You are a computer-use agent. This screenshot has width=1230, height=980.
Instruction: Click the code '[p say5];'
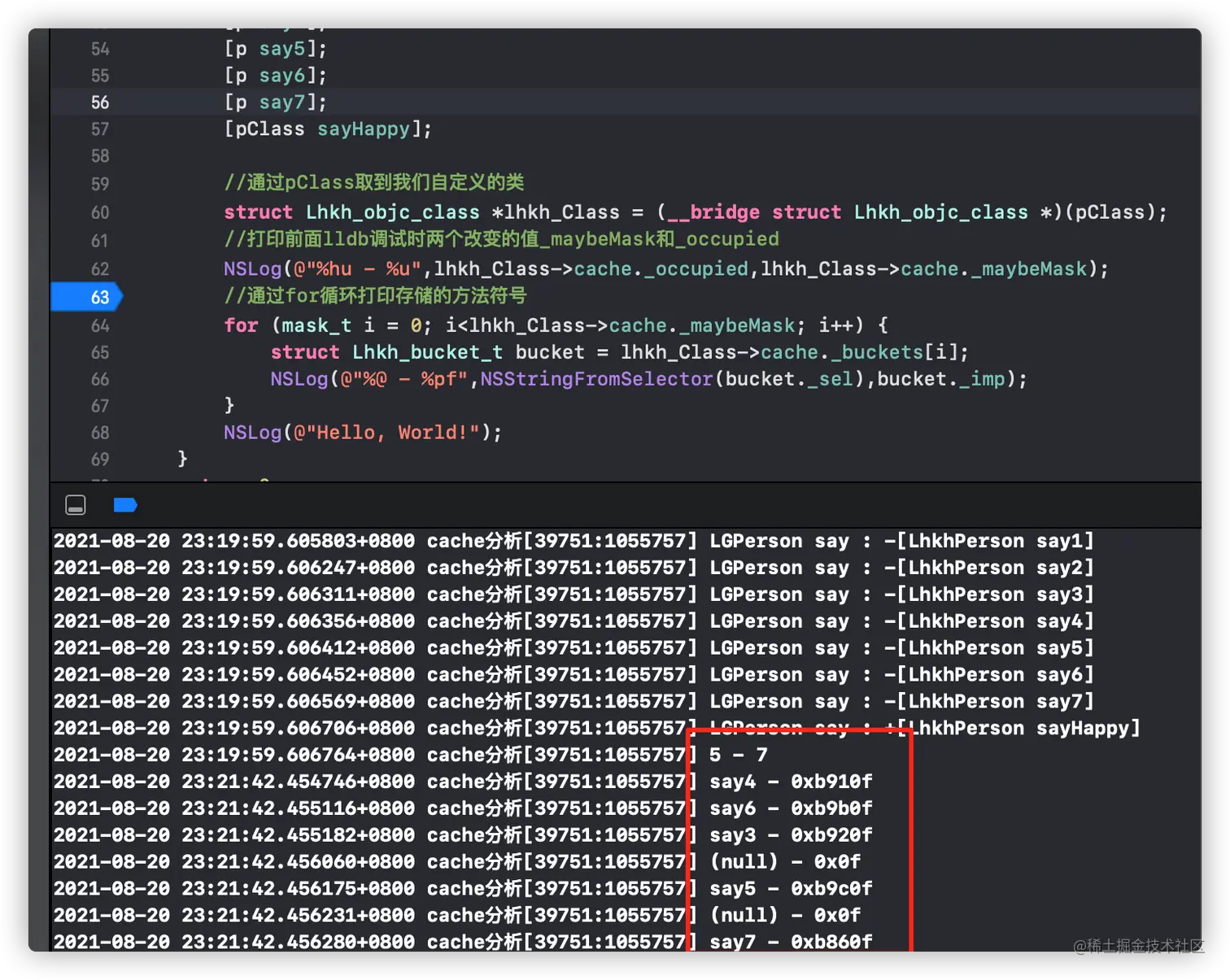pyautogui.click(x=276, y=49)
